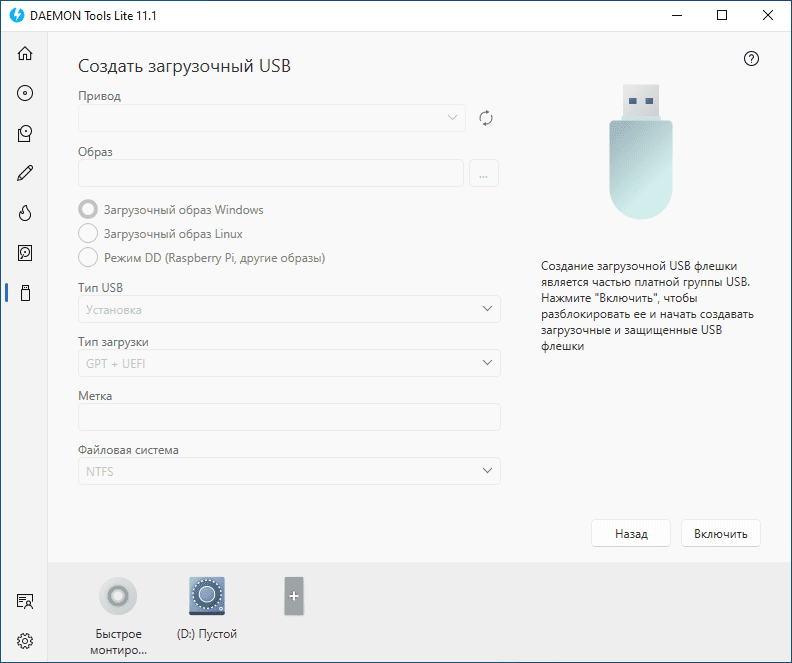This screenshot has height=663, width=792.
Task: Select the pencil edit sidebar icon
Action: pos(25,173)
